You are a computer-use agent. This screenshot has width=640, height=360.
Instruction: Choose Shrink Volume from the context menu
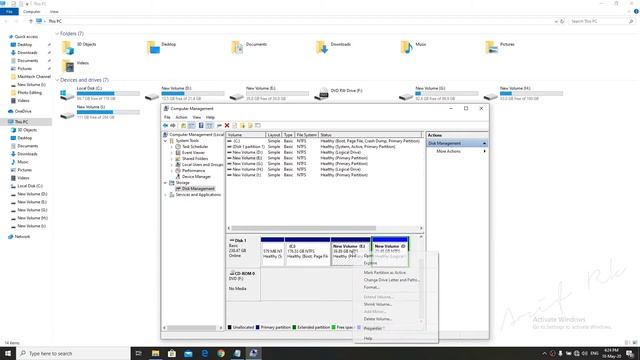378,304
